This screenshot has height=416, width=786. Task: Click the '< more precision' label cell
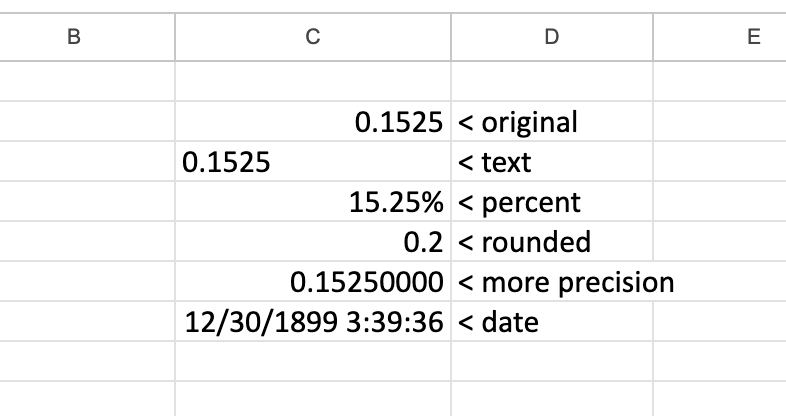[552, 282]
